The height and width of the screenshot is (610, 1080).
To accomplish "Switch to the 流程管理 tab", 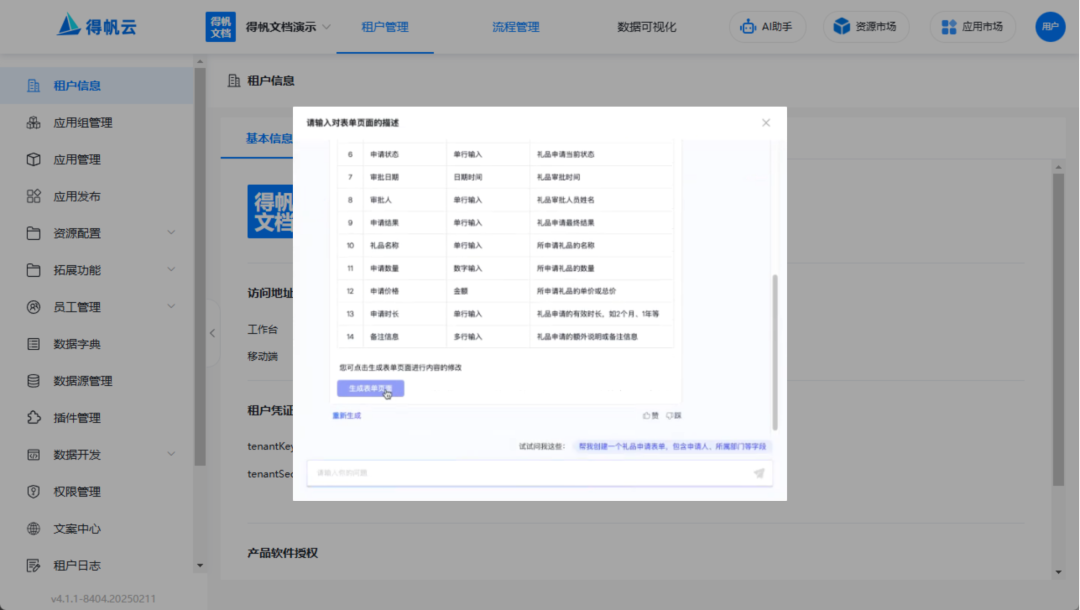I will pyautogui.click(x=514, y=27).
